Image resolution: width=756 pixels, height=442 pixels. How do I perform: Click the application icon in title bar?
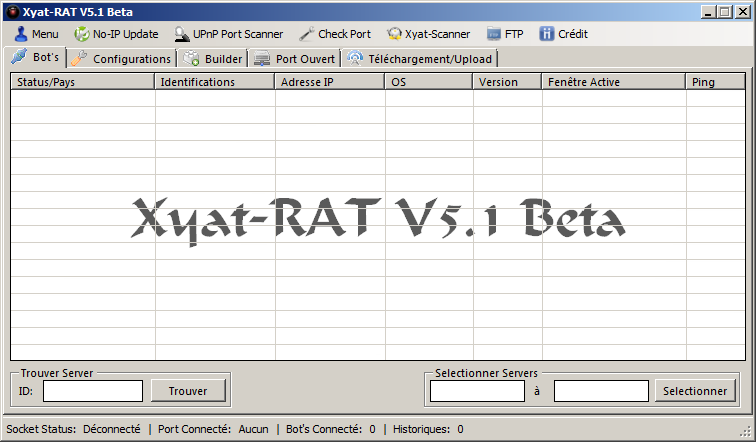(x=12, y=11)
